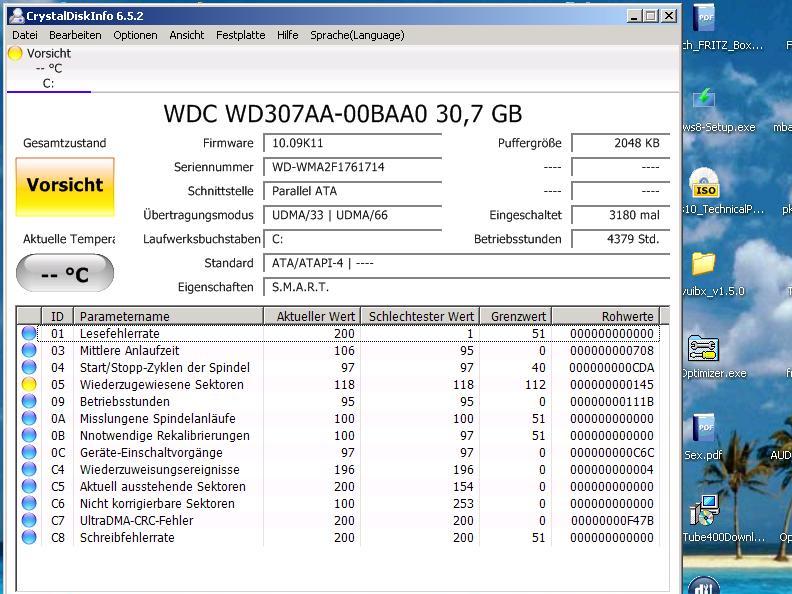Click the Standard field ATA/ATAPI-4
This screenshot has height=594, width=792.
pos(467,263)
